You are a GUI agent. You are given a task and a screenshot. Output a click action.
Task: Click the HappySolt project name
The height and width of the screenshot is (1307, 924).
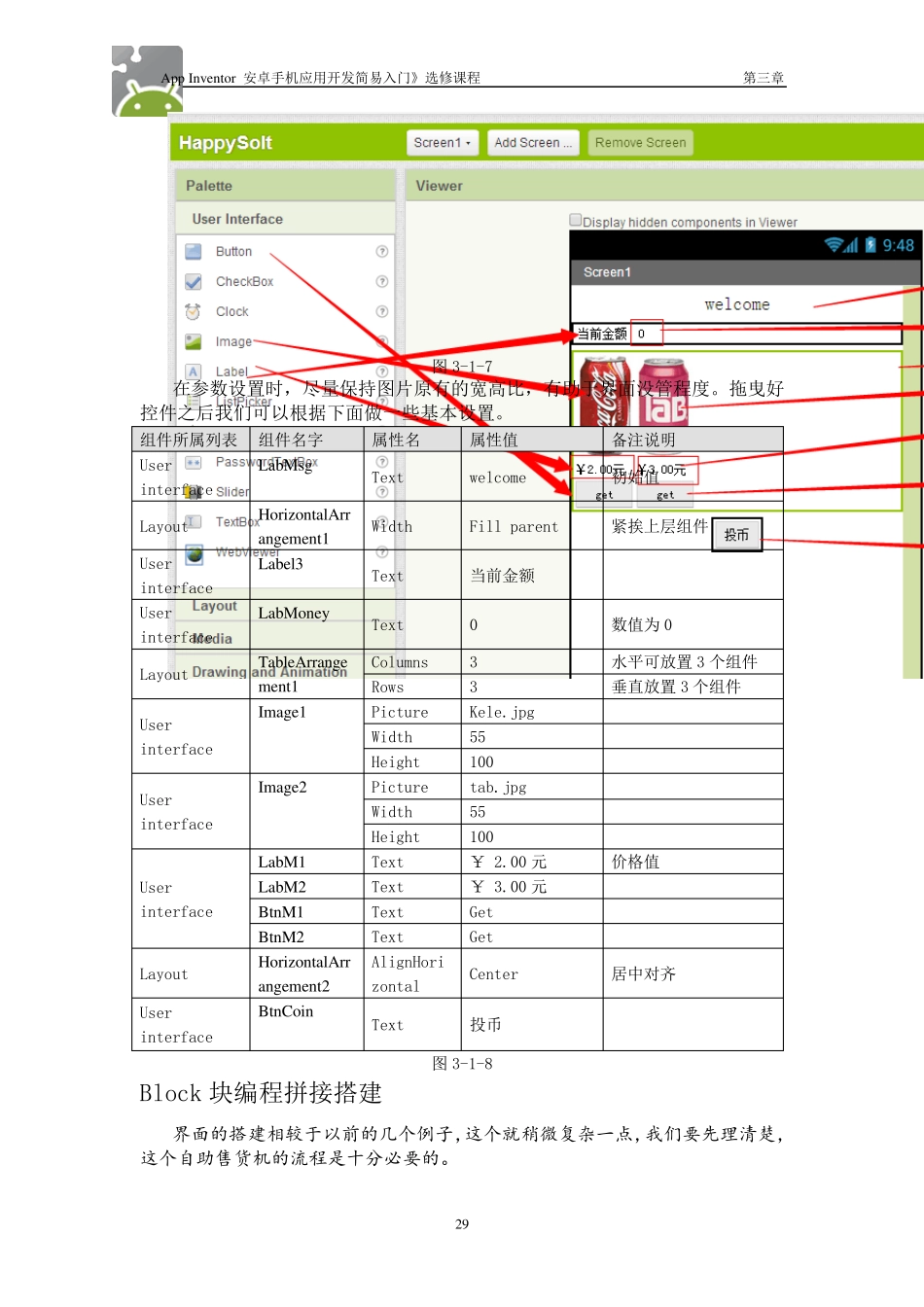point(226,143)
